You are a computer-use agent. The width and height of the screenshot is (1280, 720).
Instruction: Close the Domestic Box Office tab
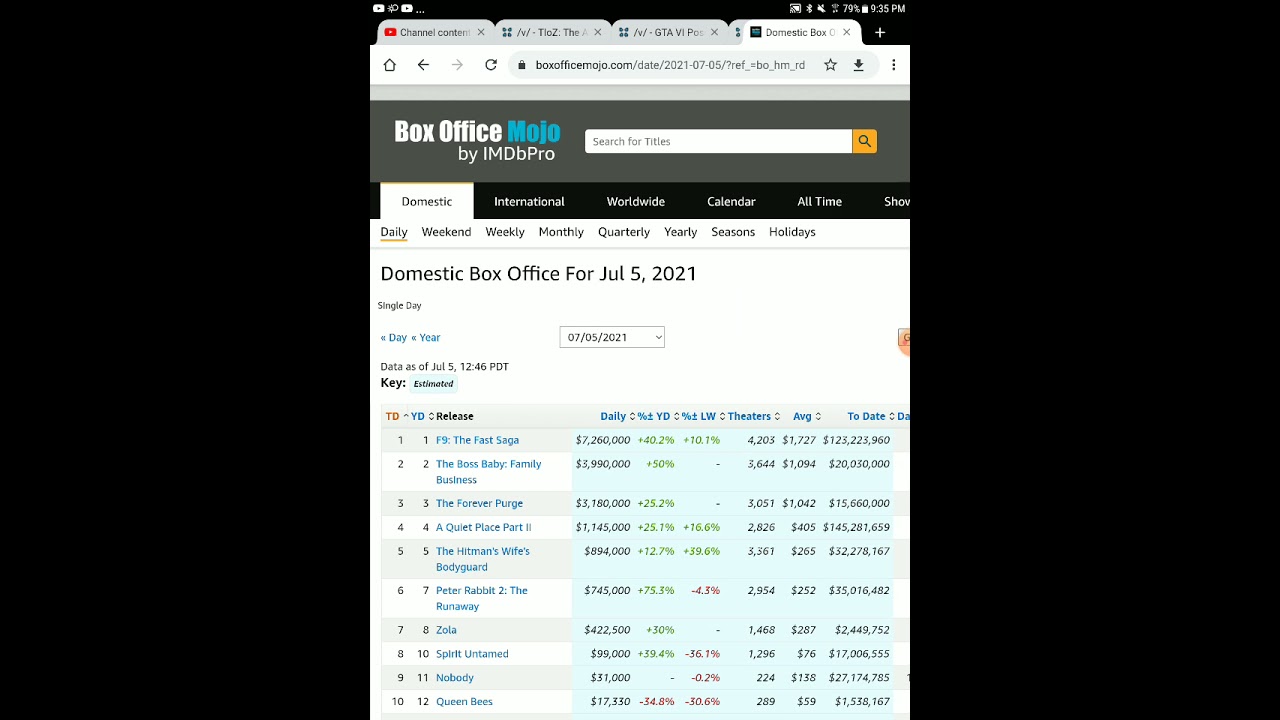coord(847,32)
